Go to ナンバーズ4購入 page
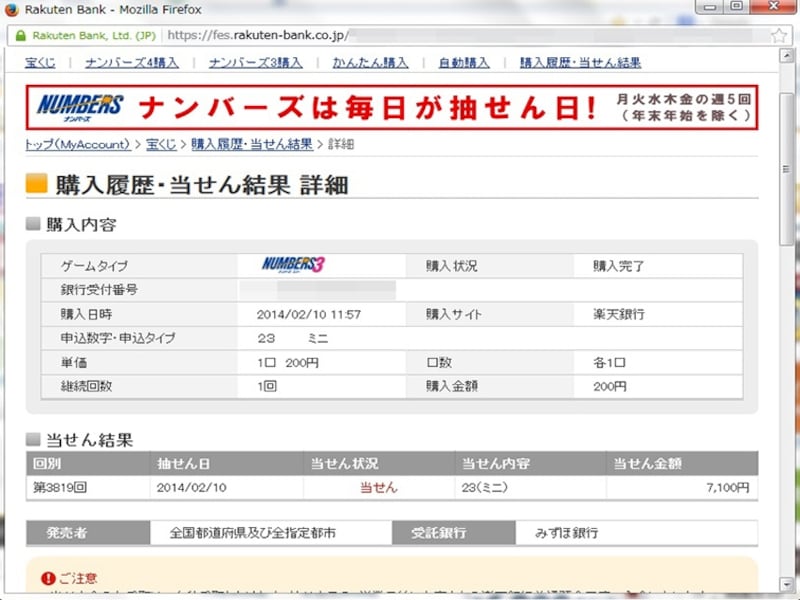This screenshot has width=800, height=600. (132, 62)
